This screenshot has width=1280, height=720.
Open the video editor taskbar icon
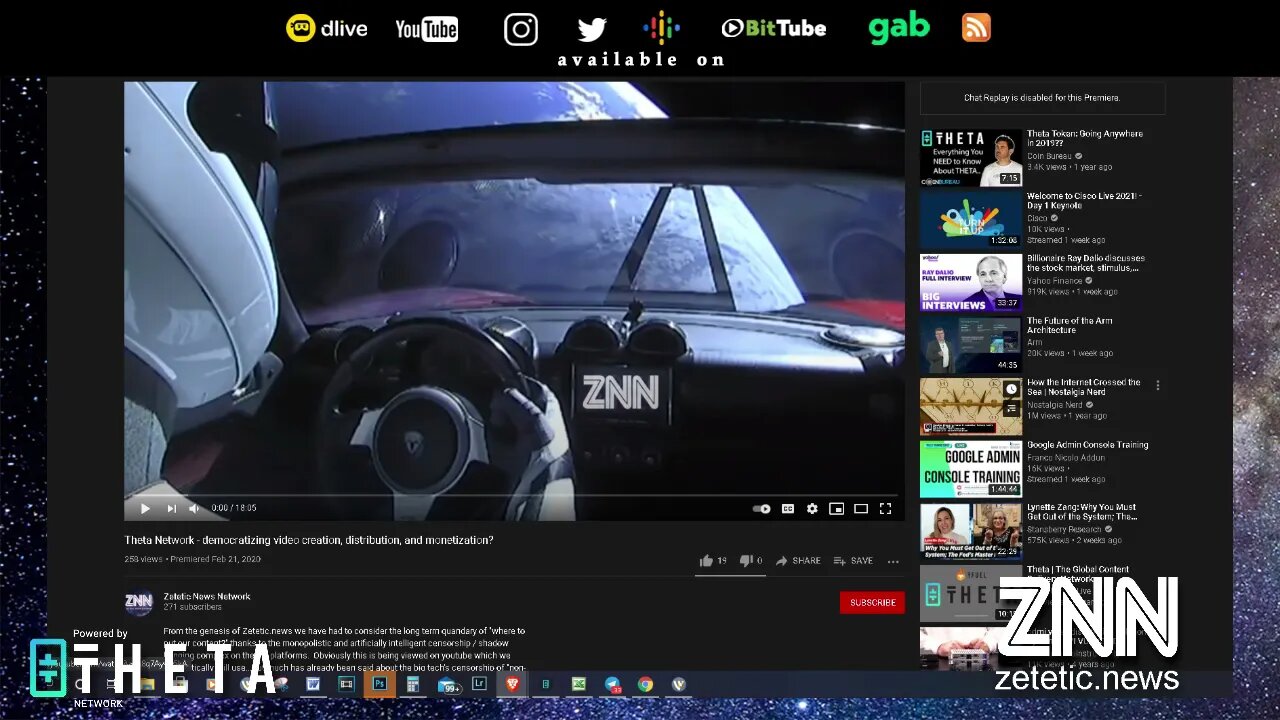point(346,684)
